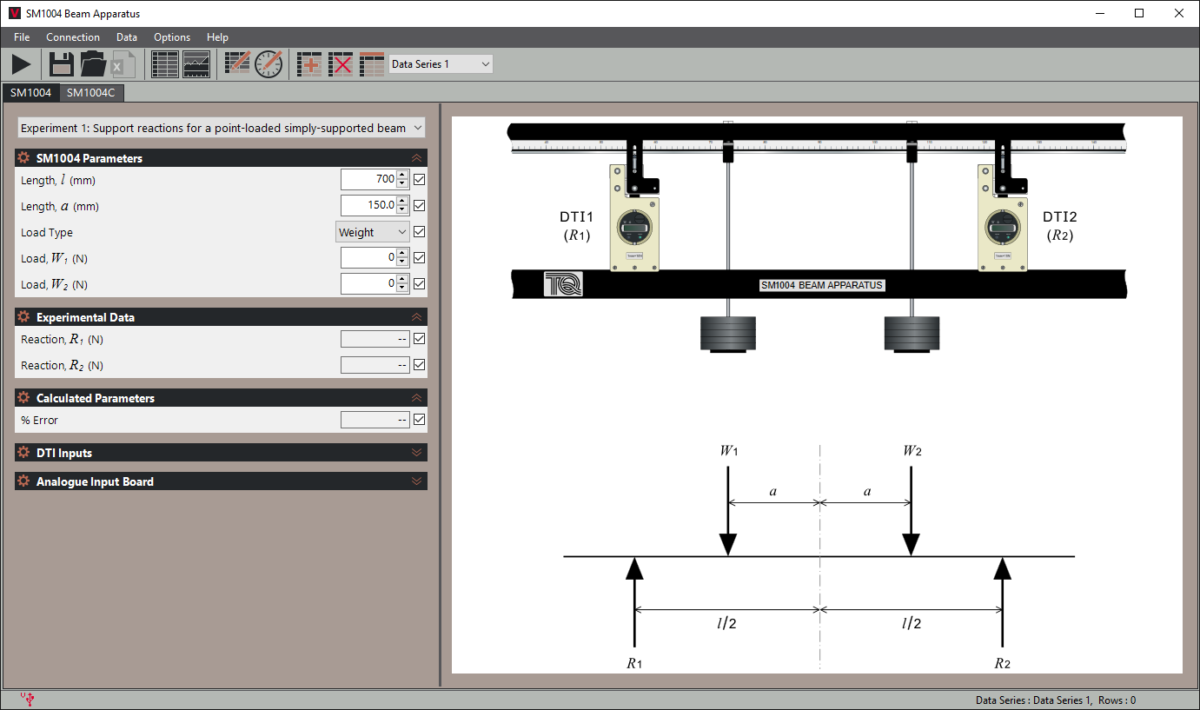Add a new data series icon

(310, 64)
